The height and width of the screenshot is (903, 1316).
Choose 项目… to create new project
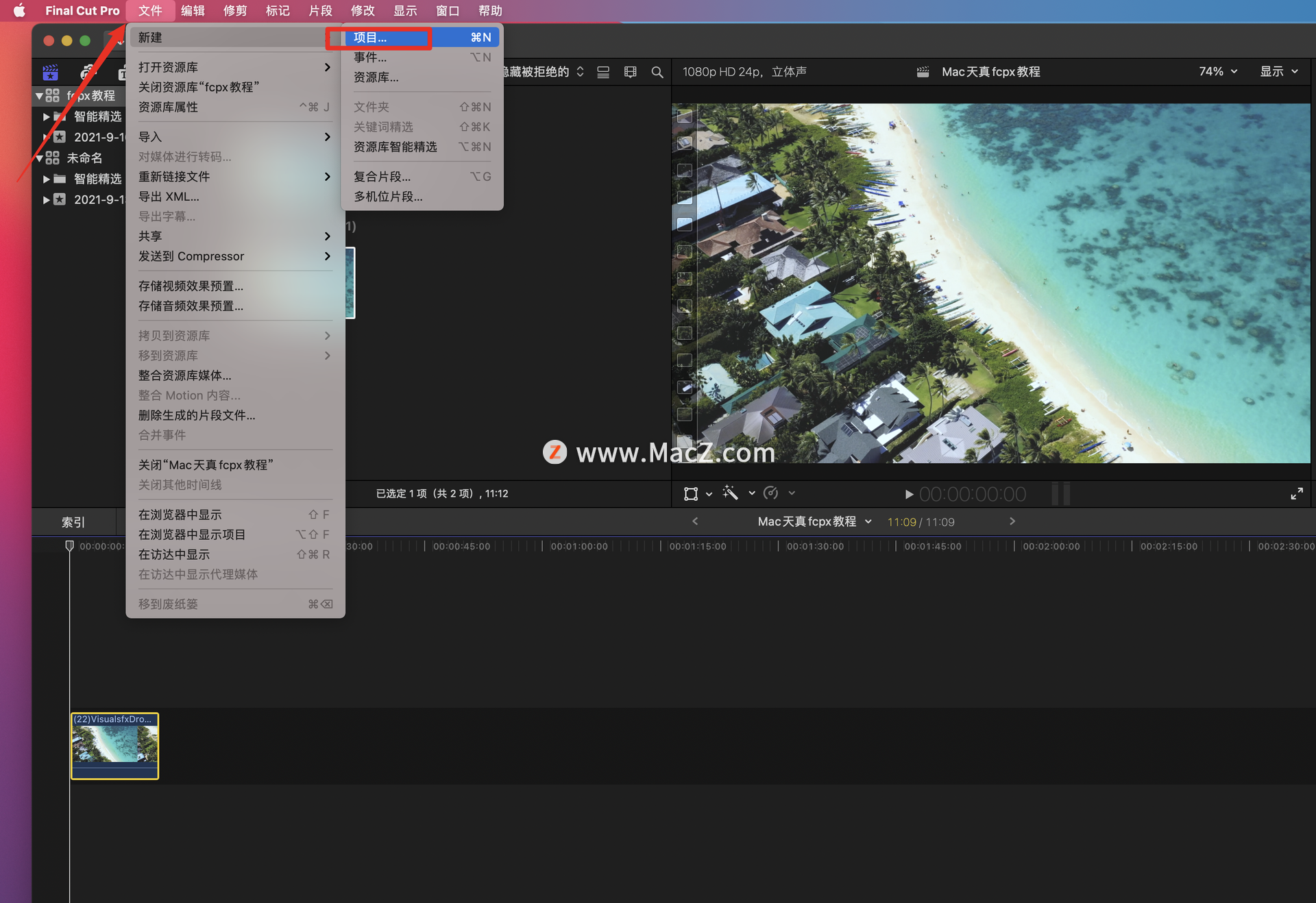pyautogui.click(x=422, y=37)
